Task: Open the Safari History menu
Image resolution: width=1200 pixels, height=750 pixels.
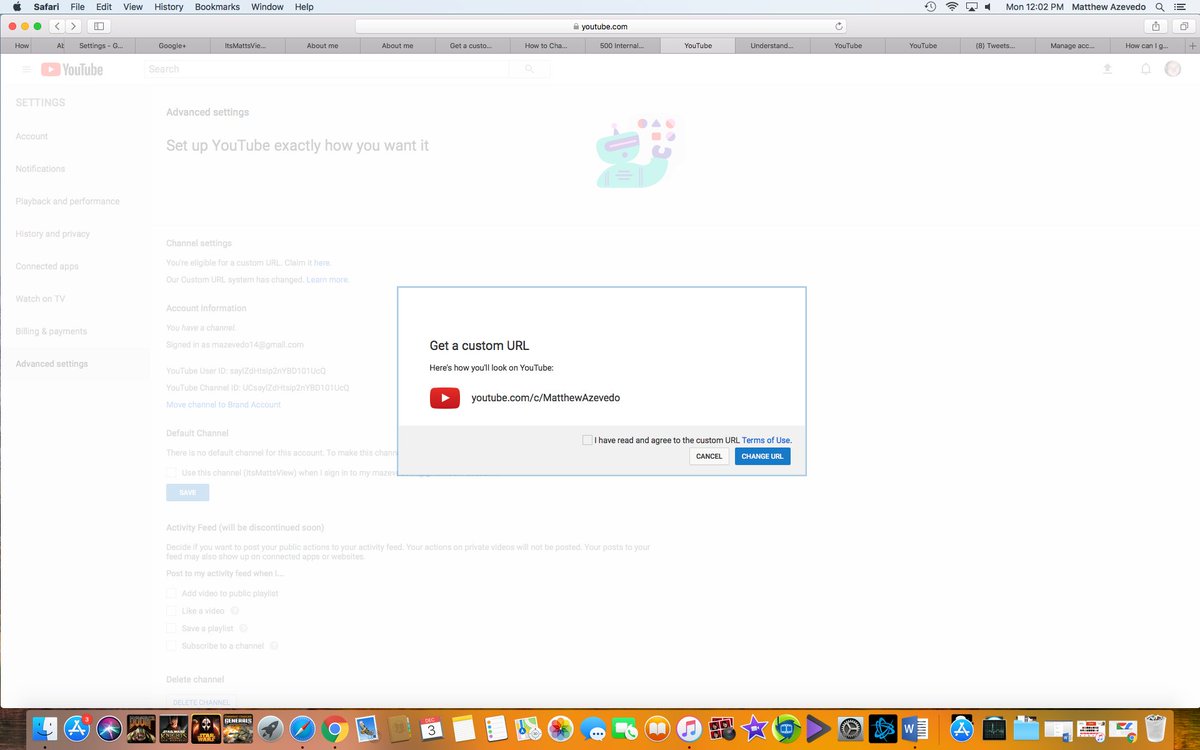Action: coord(168,7)
